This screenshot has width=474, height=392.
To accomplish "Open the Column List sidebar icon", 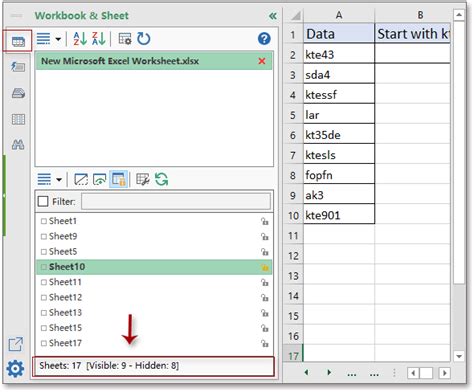I will [18, 119].
